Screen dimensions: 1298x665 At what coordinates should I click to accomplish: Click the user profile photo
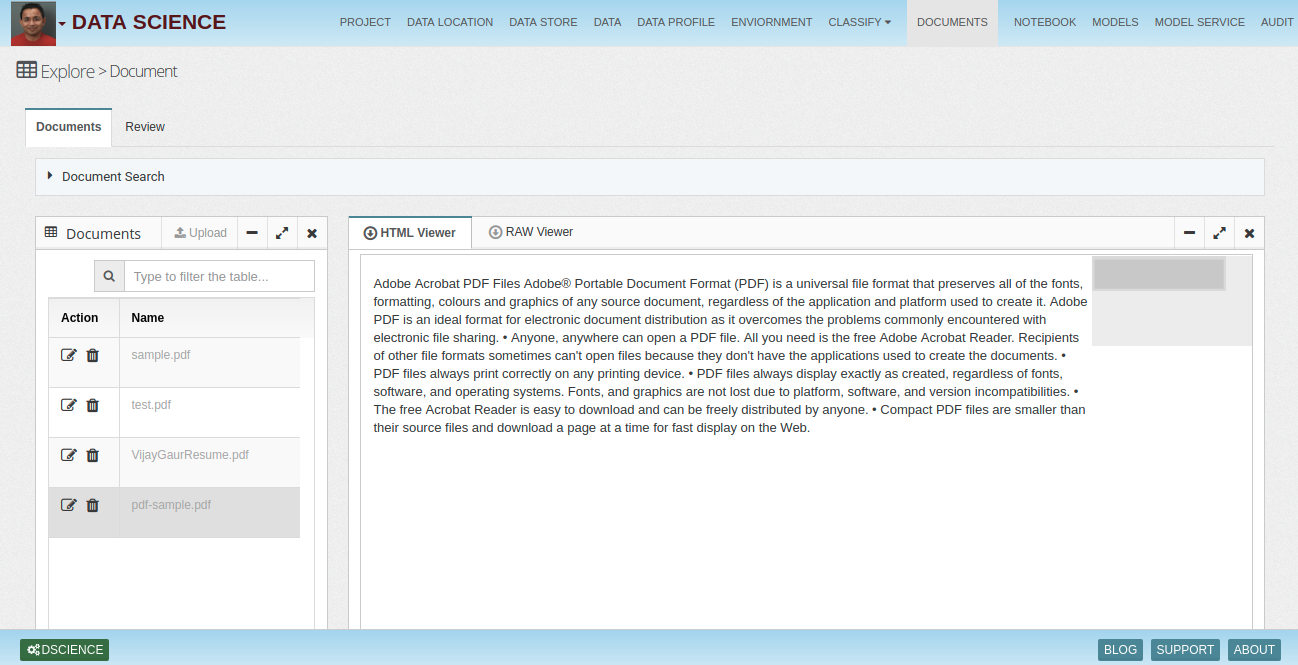coord(33,23)
